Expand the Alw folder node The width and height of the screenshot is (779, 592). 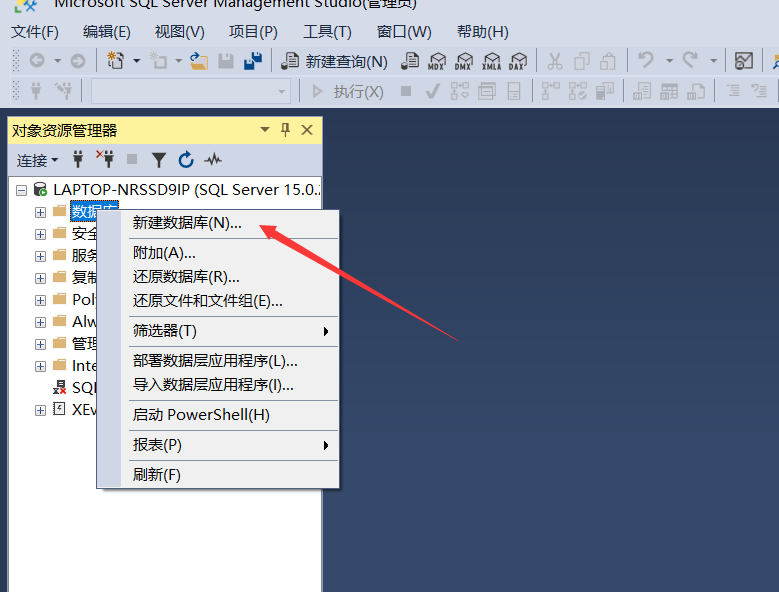pos(40,322)
